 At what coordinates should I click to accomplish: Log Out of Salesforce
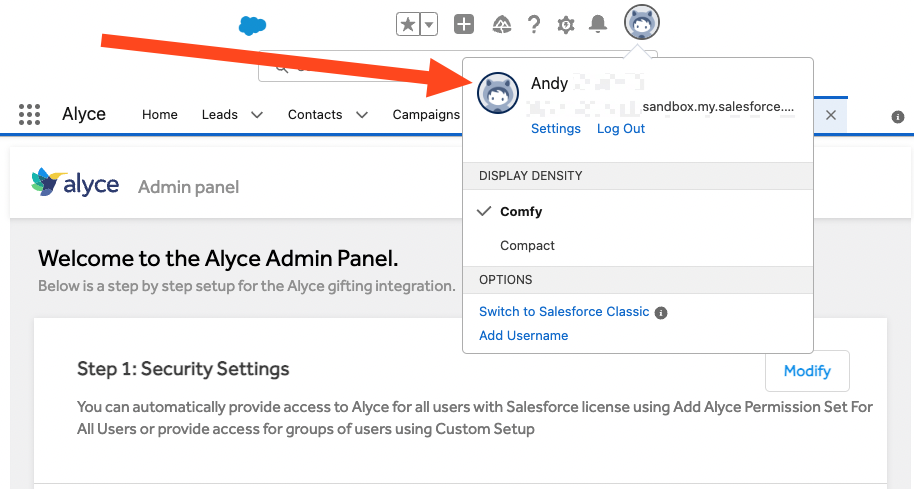621,128
